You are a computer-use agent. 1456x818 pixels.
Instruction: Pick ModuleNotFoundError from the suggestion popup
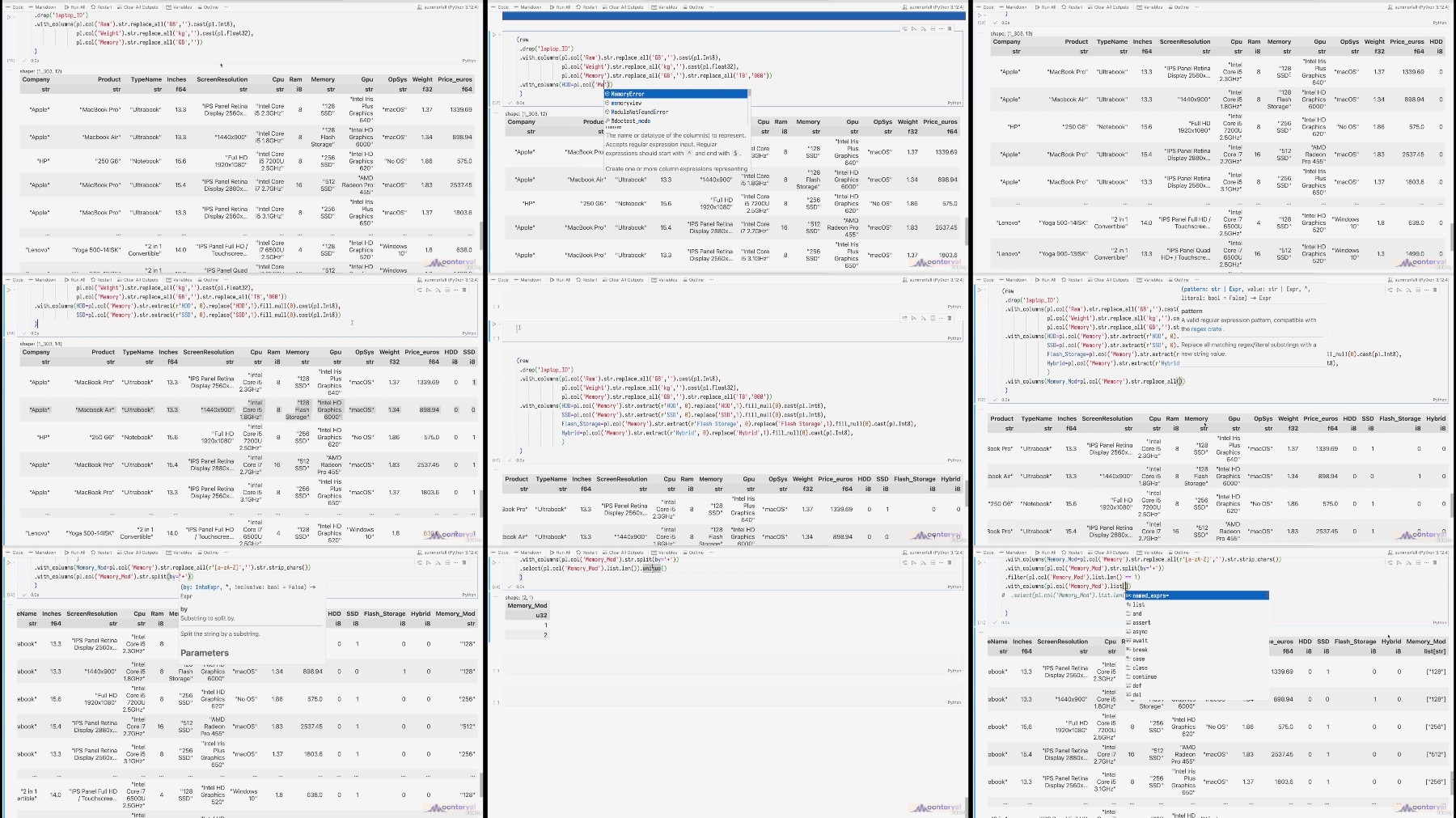tap(676, 112)
